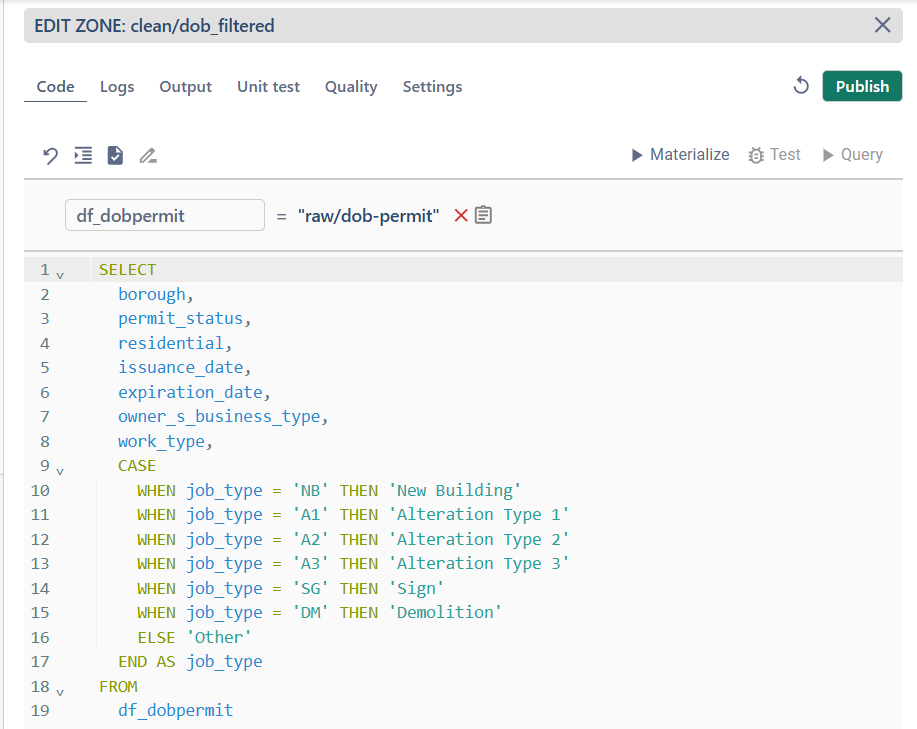
Task: Click 'Alteration Type 2' string
Action: point(479,539)
